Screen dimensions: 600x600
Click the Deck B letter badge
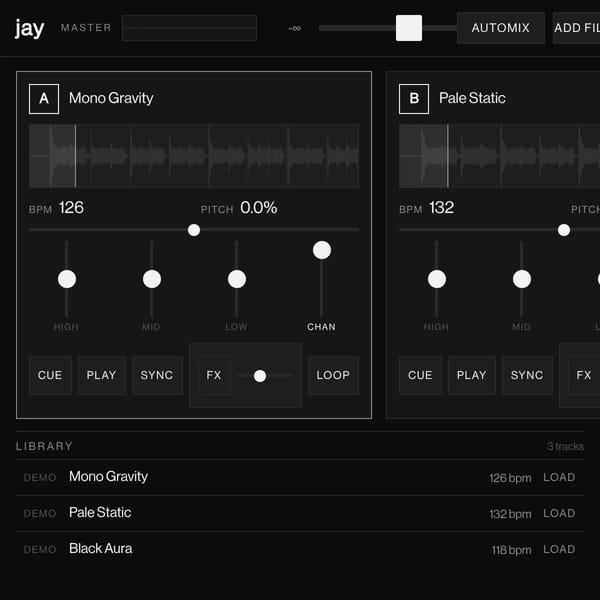pos(414,99)
